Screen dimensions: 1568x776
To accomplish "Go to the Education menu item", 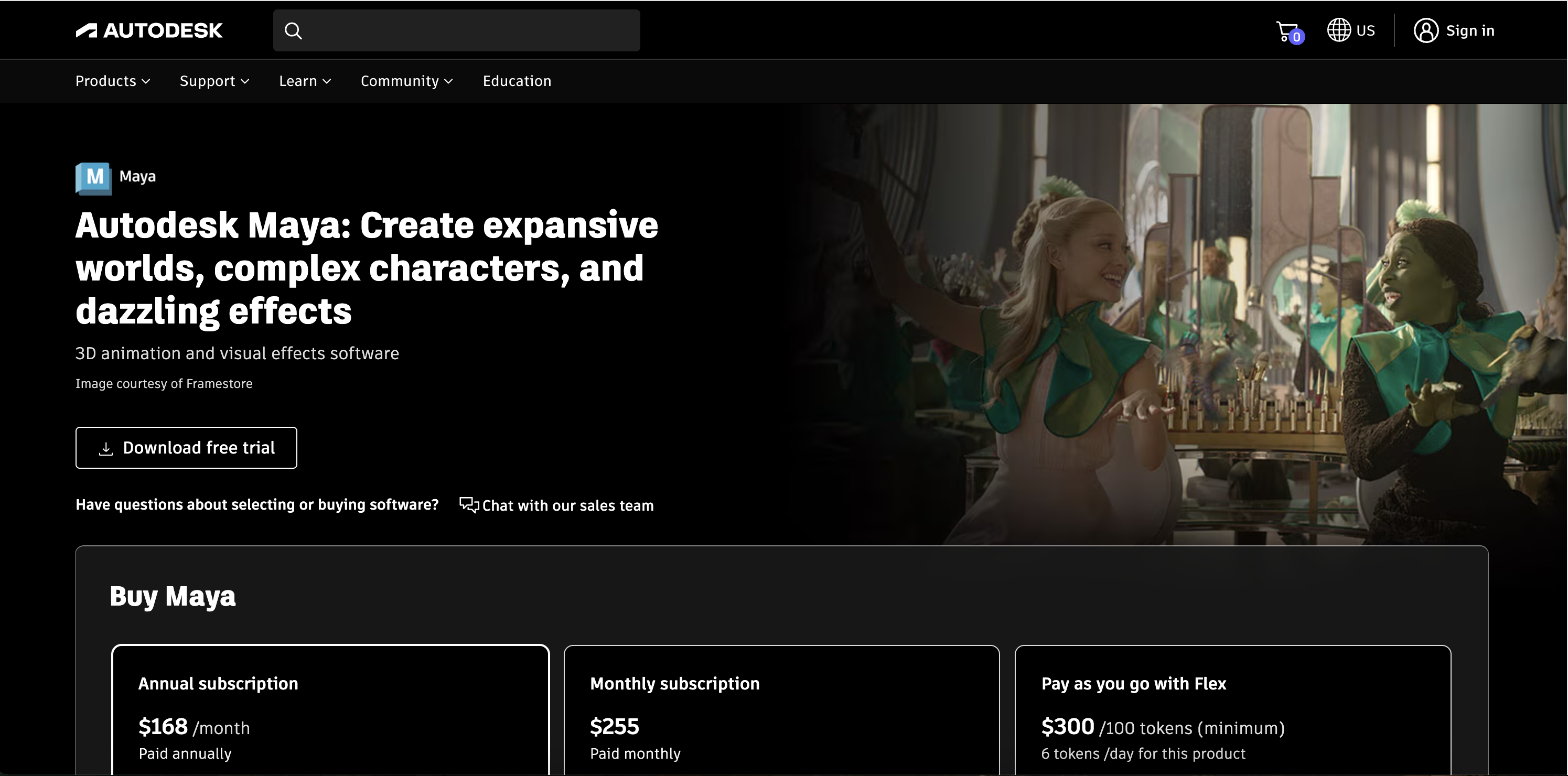I will (517, 81).
